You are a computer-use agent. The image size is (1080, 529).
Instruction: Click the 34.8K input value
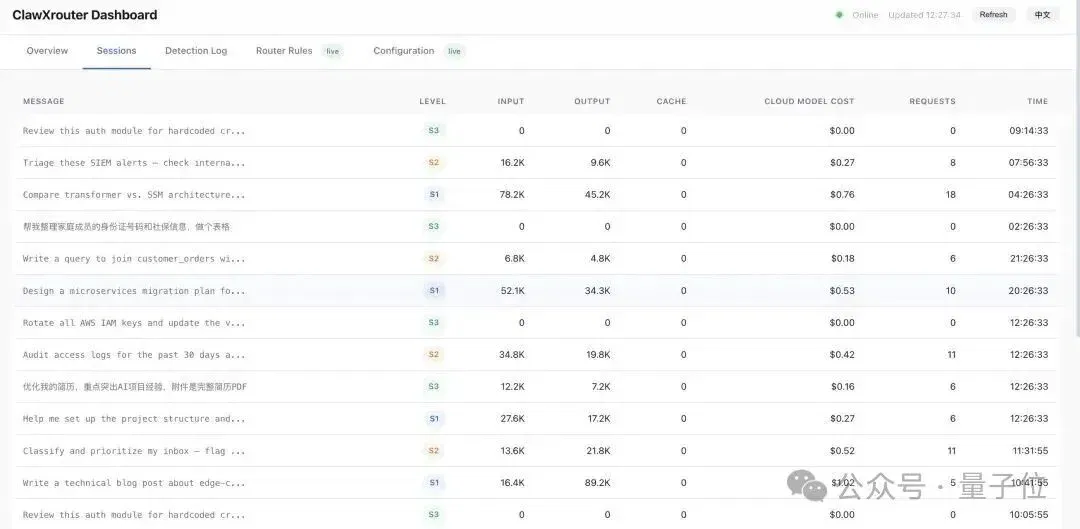tap(512, 355)
